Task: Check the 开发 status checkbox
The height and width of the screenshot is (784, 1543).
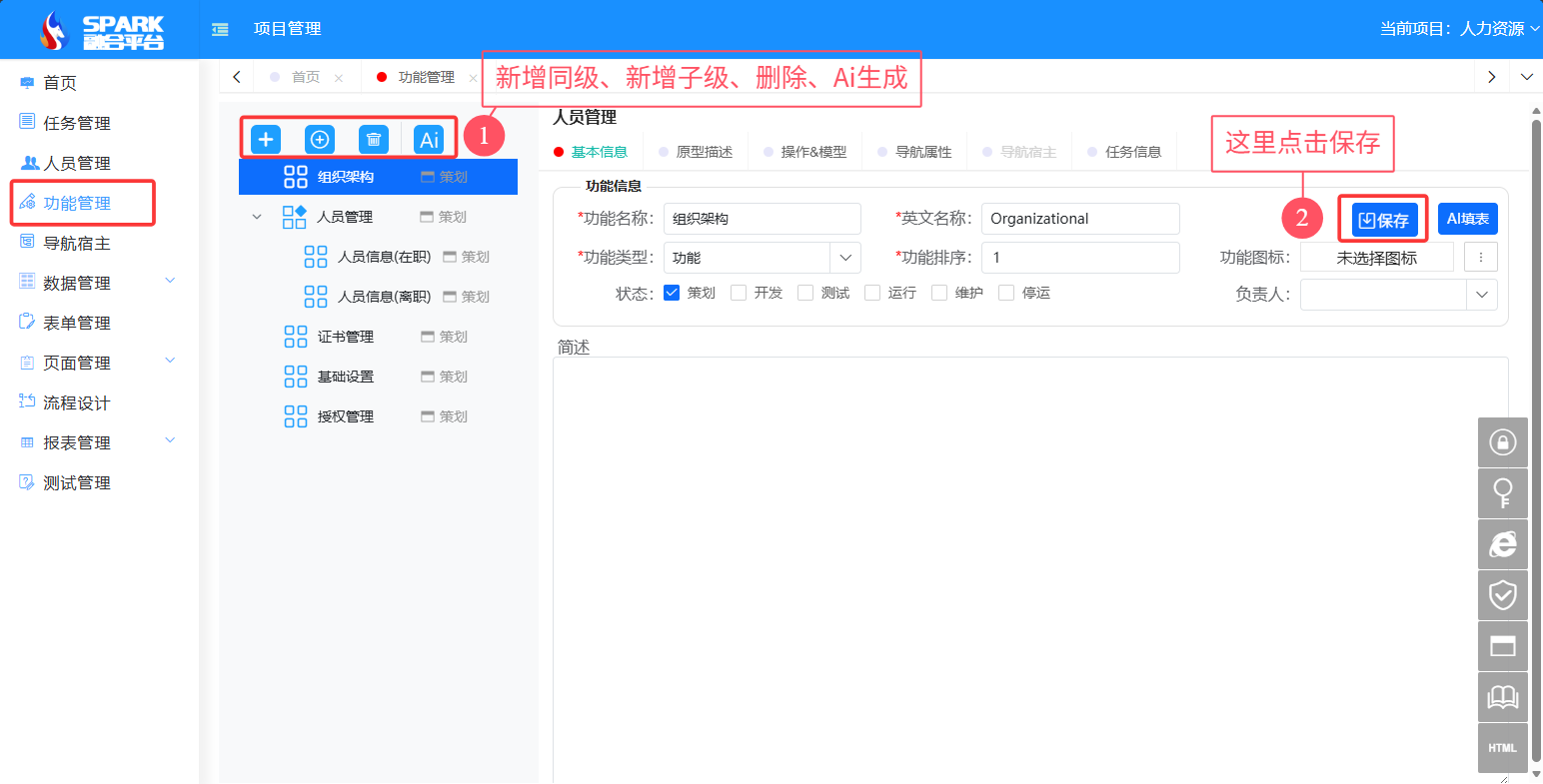Action: coord(739,293)
